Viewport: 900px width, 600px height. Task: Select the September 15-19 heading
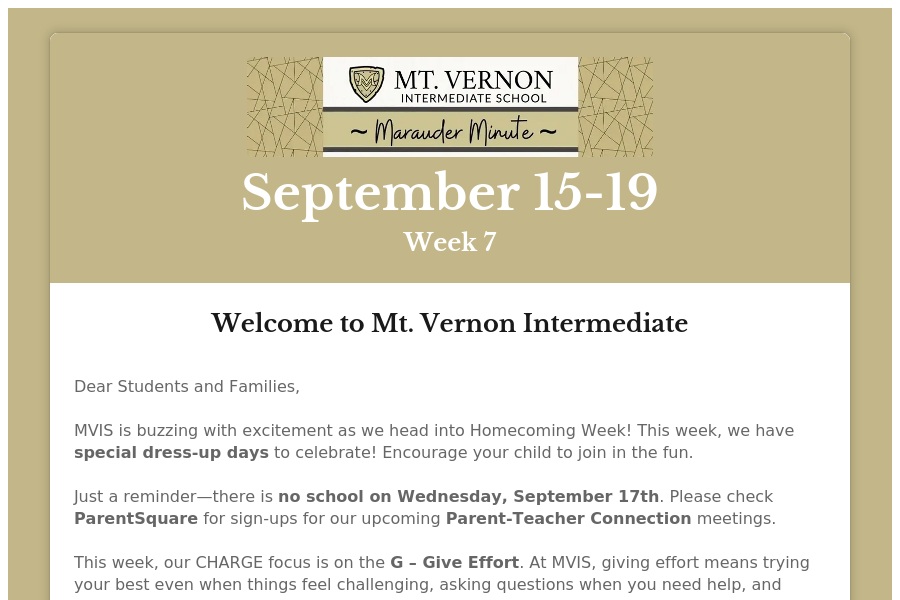coord(450,192)
